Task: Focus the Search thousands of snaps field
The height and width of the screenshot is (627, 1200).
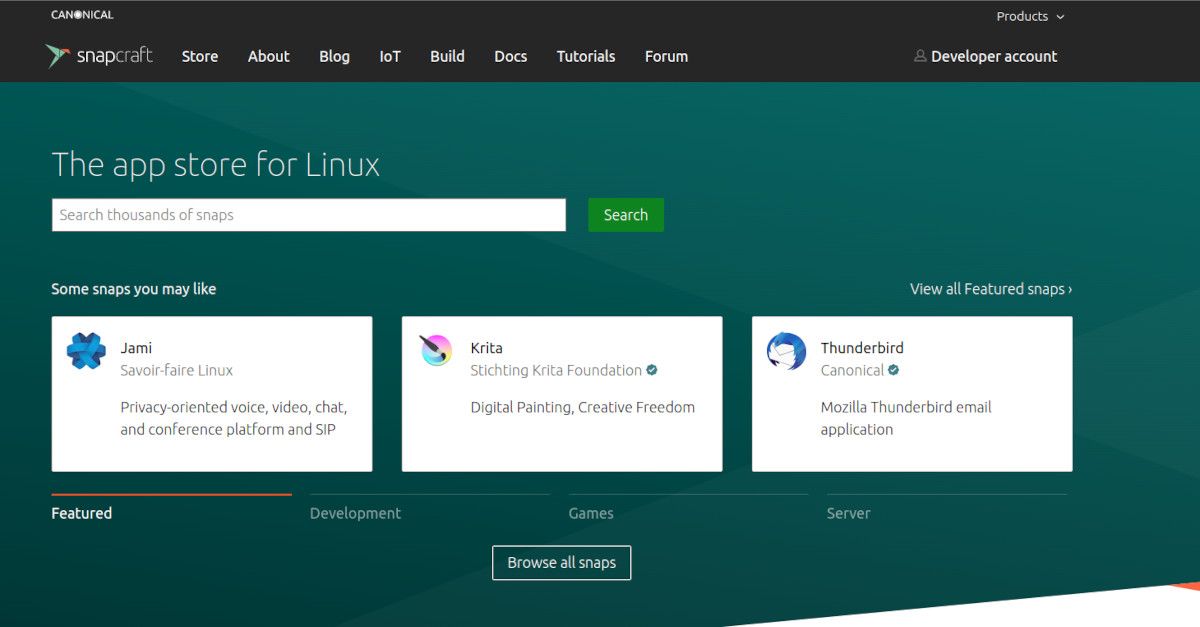Action: point(309,215)
